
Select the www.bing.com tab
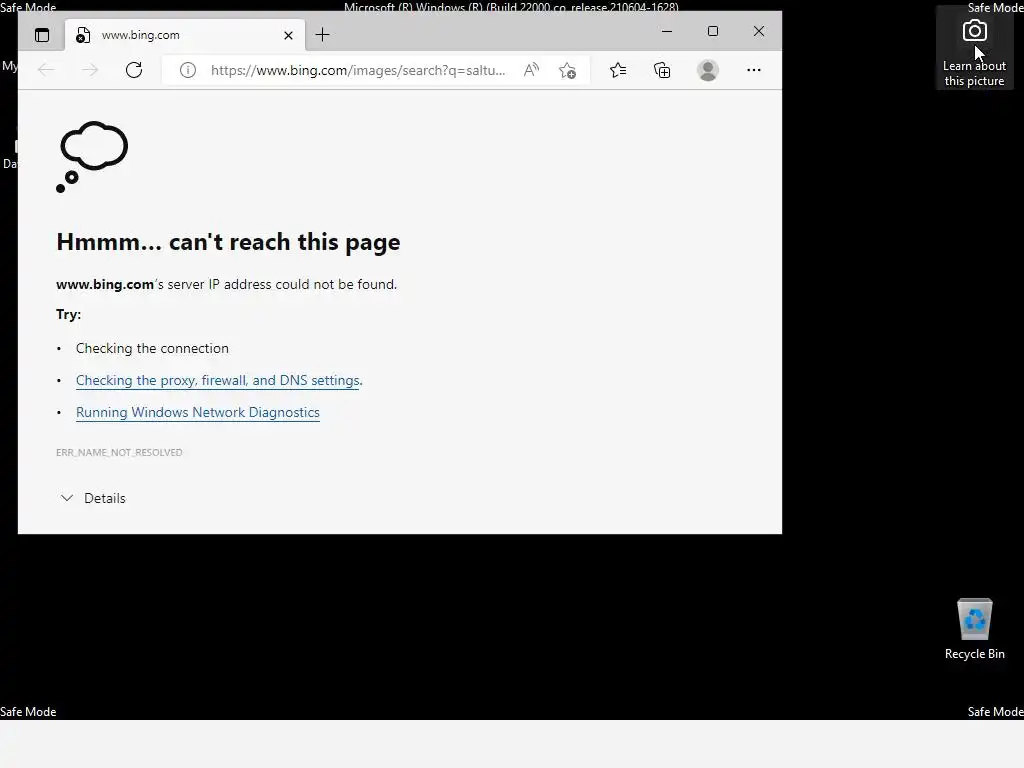[x=185, y=35]
